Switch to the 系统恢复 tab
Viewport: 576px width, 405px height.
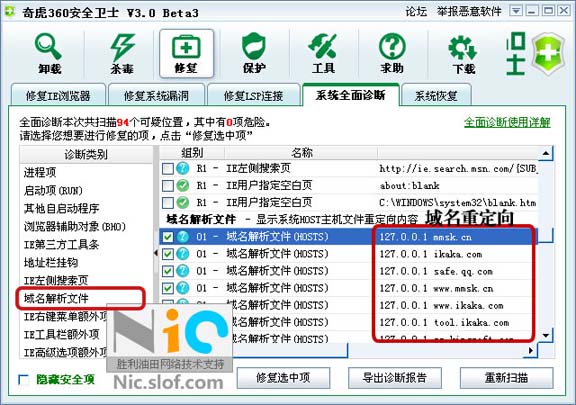coord(436,96)
